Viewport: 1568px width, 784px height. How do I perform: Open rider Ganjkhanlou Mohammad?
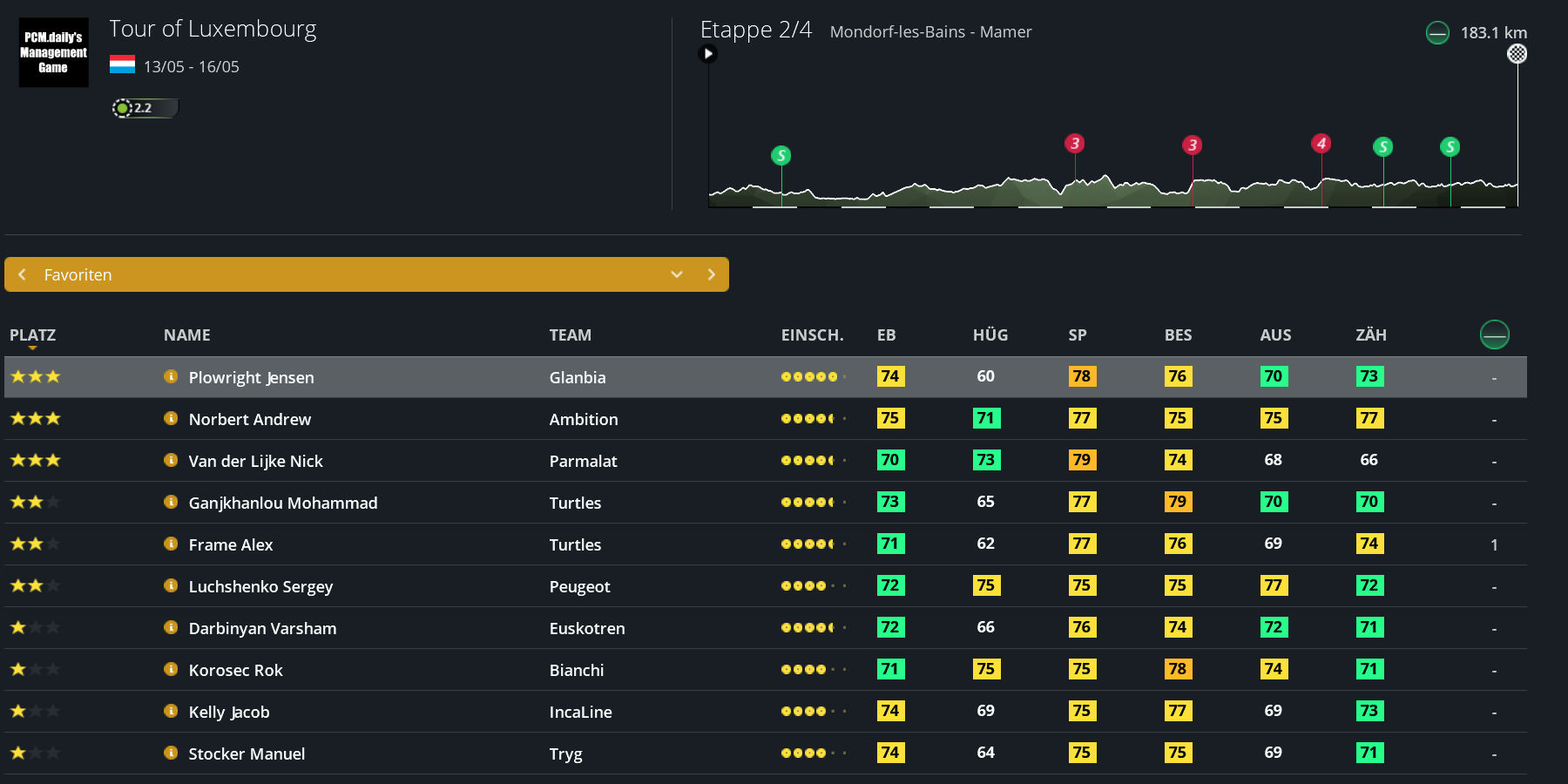283,503
